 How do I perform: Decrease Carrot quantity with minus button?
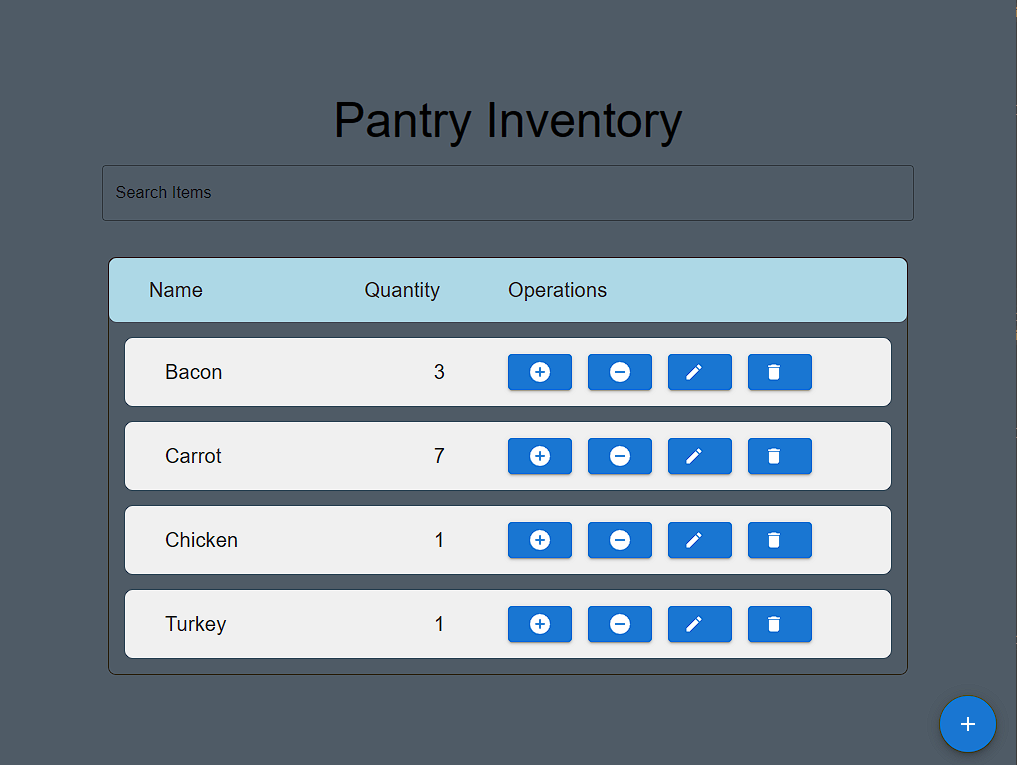(620, 456)
